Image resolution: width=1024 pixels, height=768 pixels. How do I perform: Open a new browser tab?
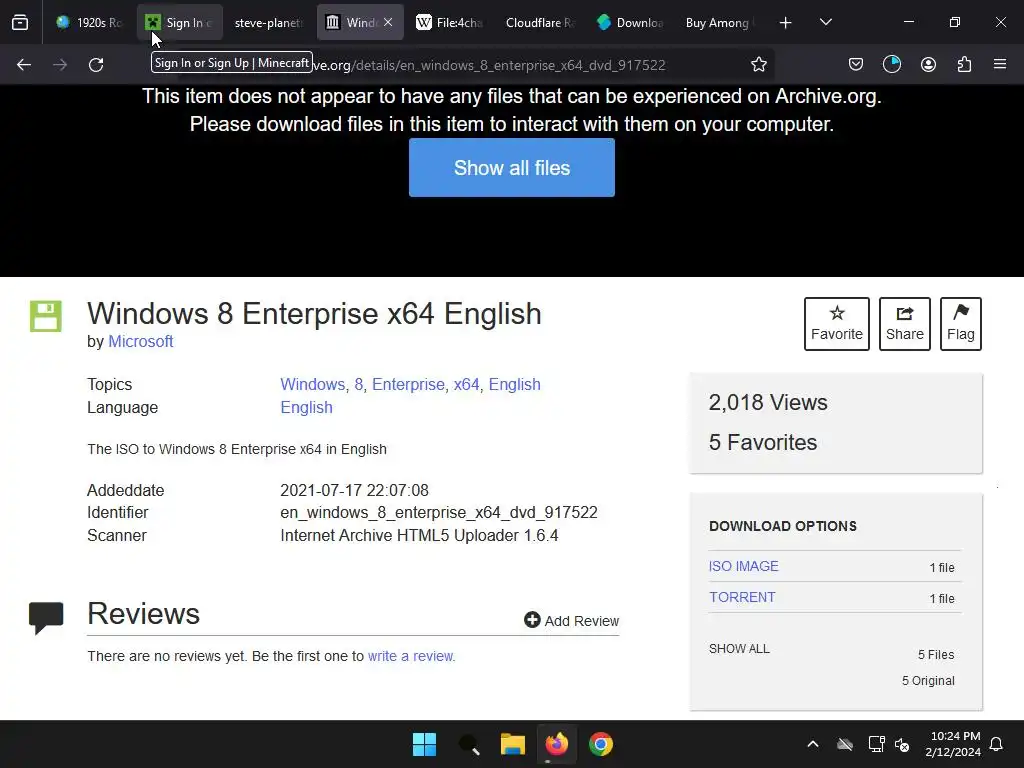(786, 23)
